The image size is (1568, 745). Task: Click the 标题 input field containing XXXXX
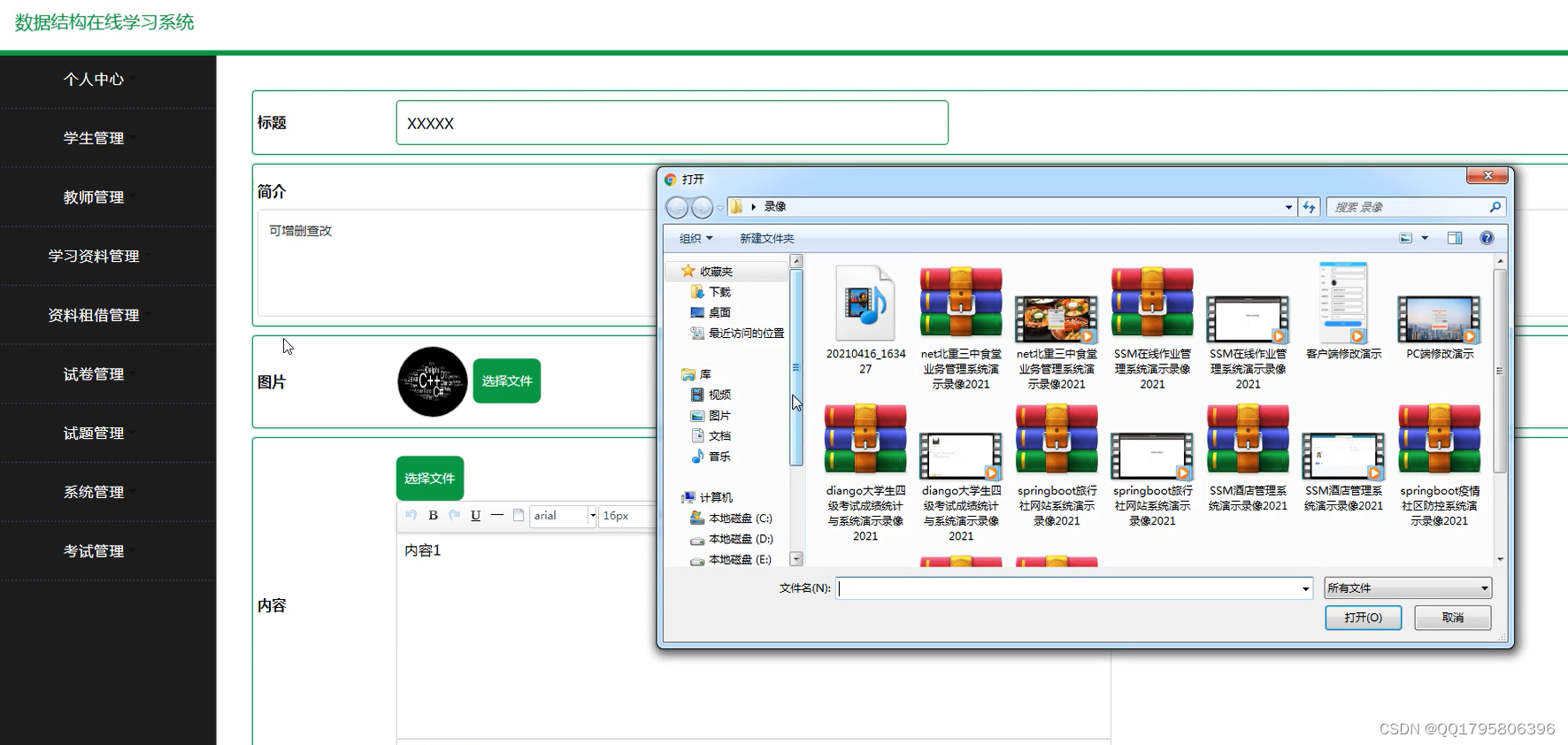coord(673,122)
